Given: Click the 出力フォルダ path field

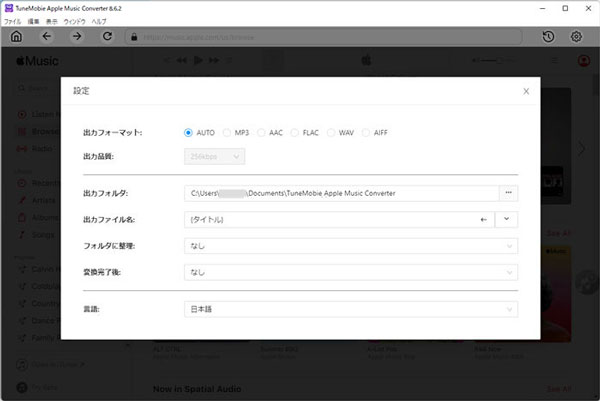Looking at the screenshot, I should coord(342,193).
